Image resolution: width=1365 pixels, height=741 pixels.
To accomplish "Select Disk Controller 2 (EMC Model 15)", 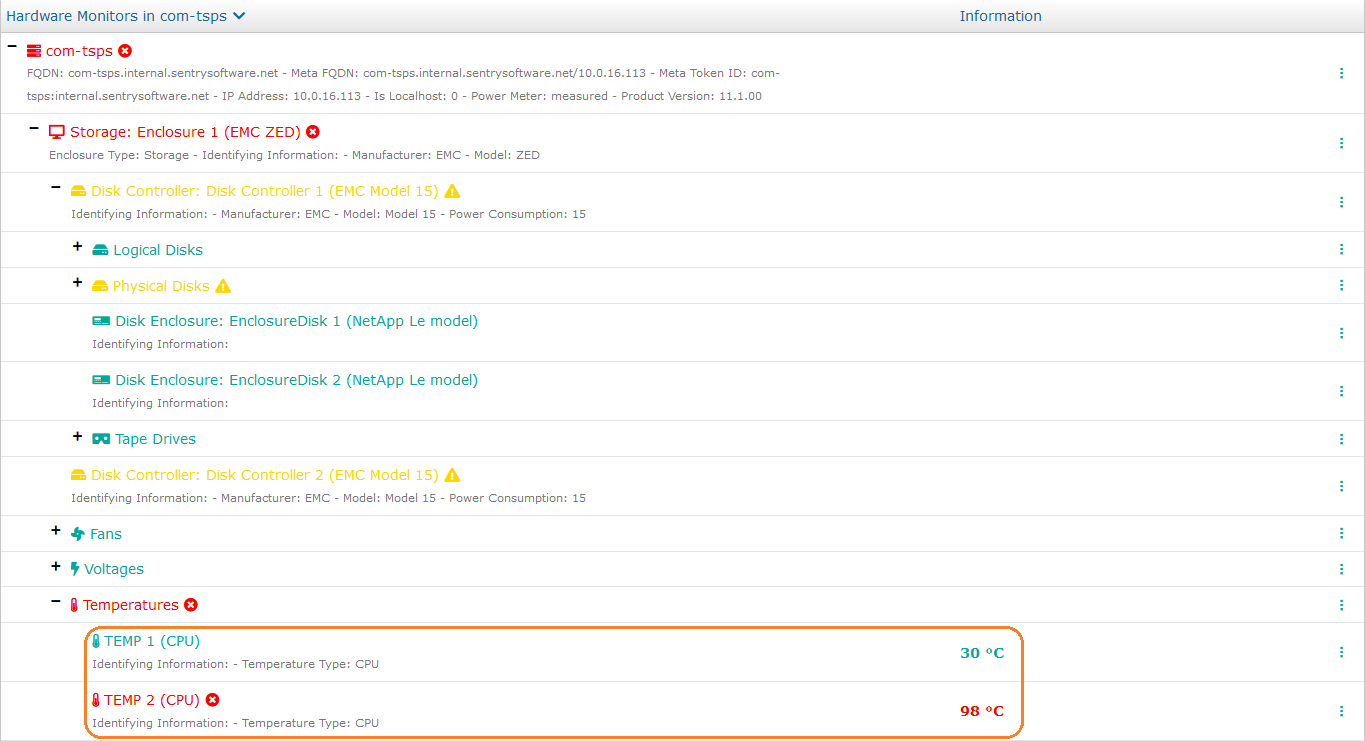I will click(264, 475).
